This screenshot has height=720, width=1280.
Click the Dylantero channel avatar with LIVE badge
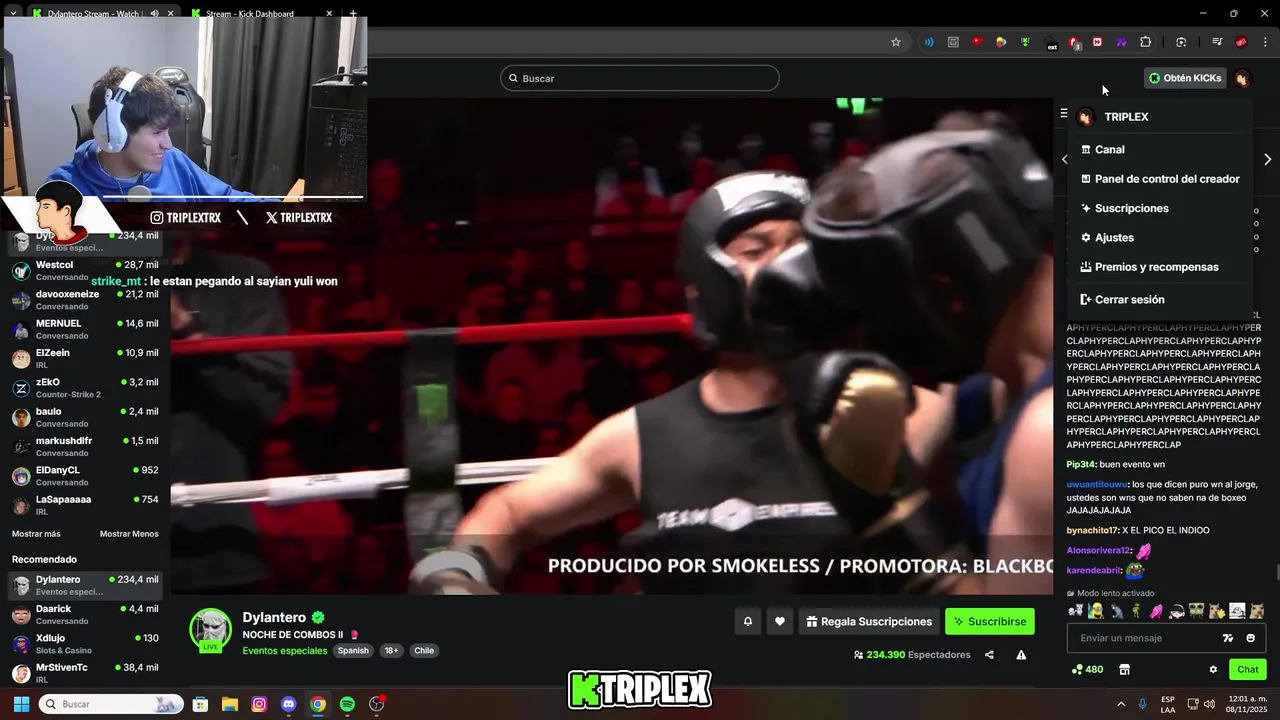pyautogui.click(x=210, y=630)
